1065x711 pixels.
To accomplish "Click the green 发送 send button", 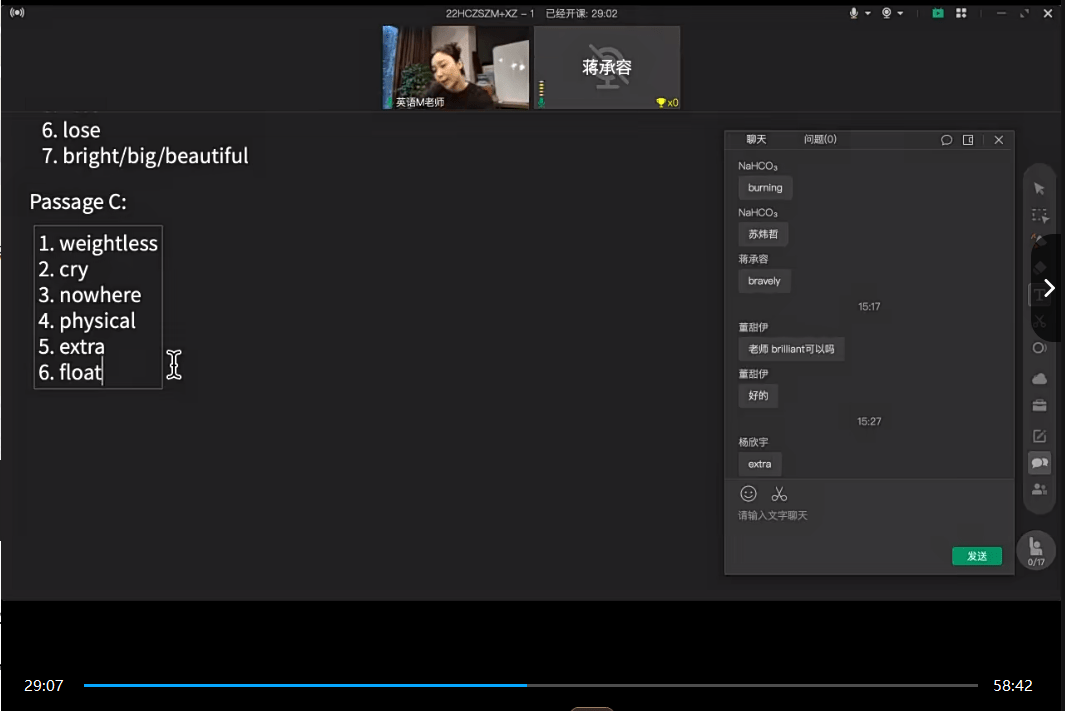I will [977, 556].
